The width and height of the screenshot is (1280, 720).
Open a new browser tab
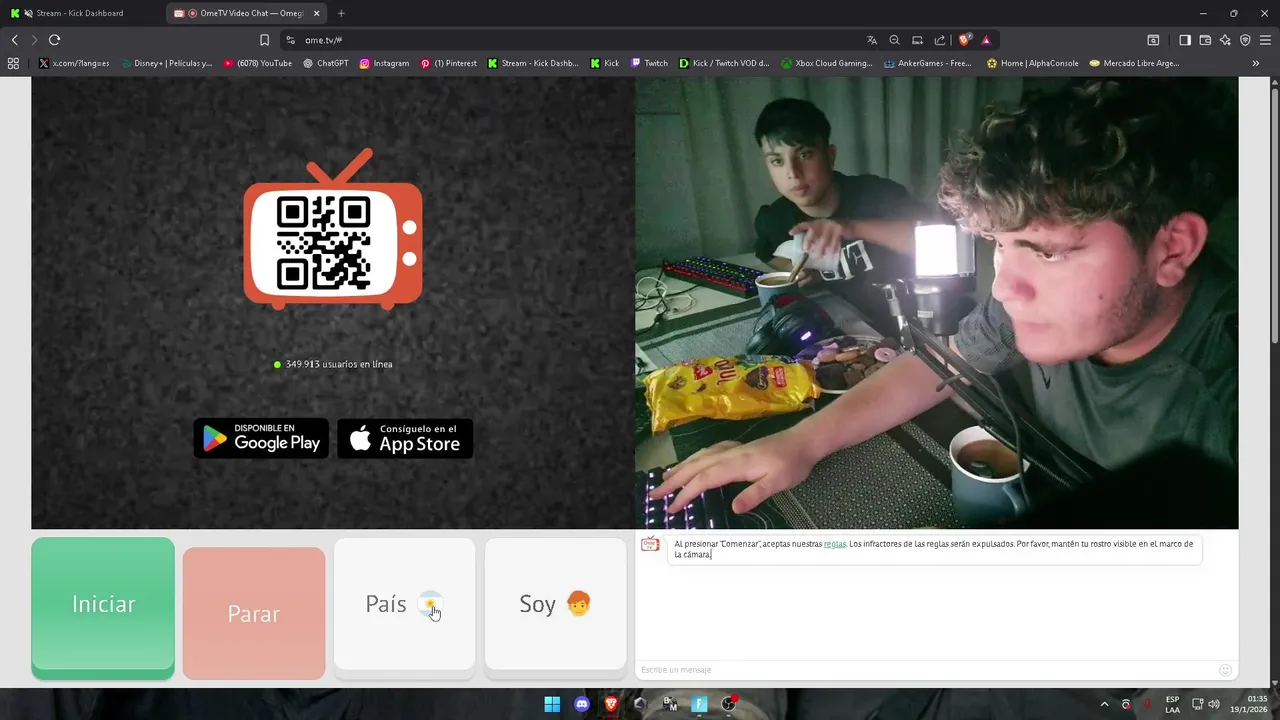[x=341, y=13]
